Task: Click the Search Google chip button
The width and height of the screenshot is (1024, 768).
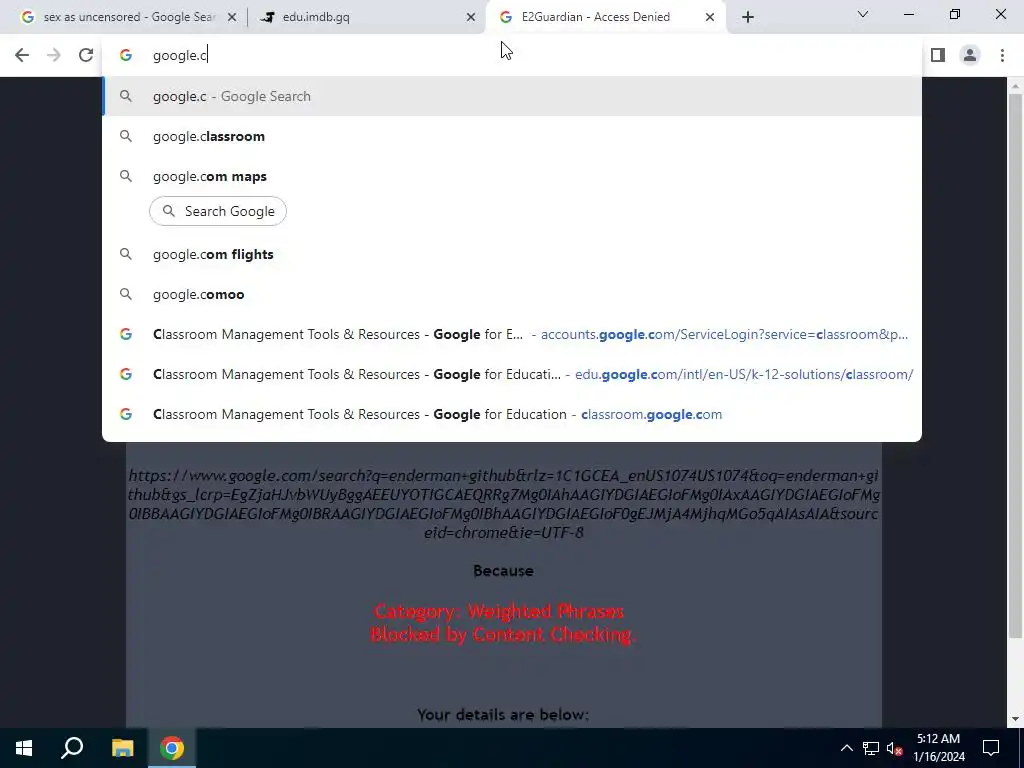Action: (x=218, y=212)
